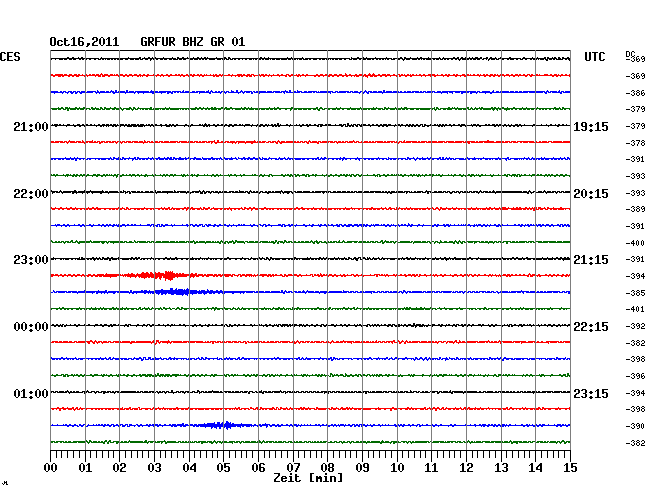This screenshot has width=650, height=494.
Task: Select the UTC time label '21:15'
Action: click(591, 260)
